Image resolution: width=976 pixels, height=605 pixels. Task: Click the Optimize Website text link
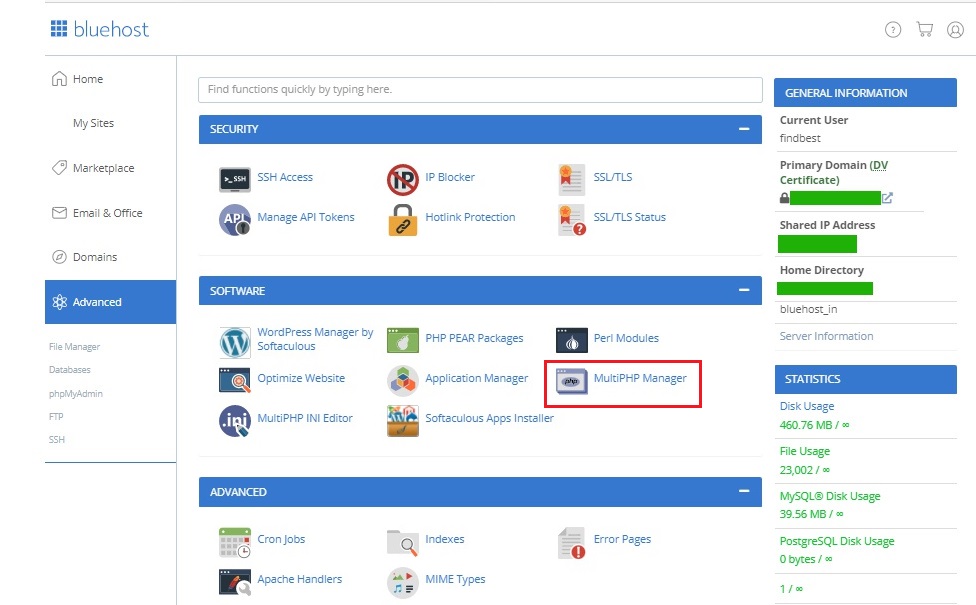(x=301, y=378)
